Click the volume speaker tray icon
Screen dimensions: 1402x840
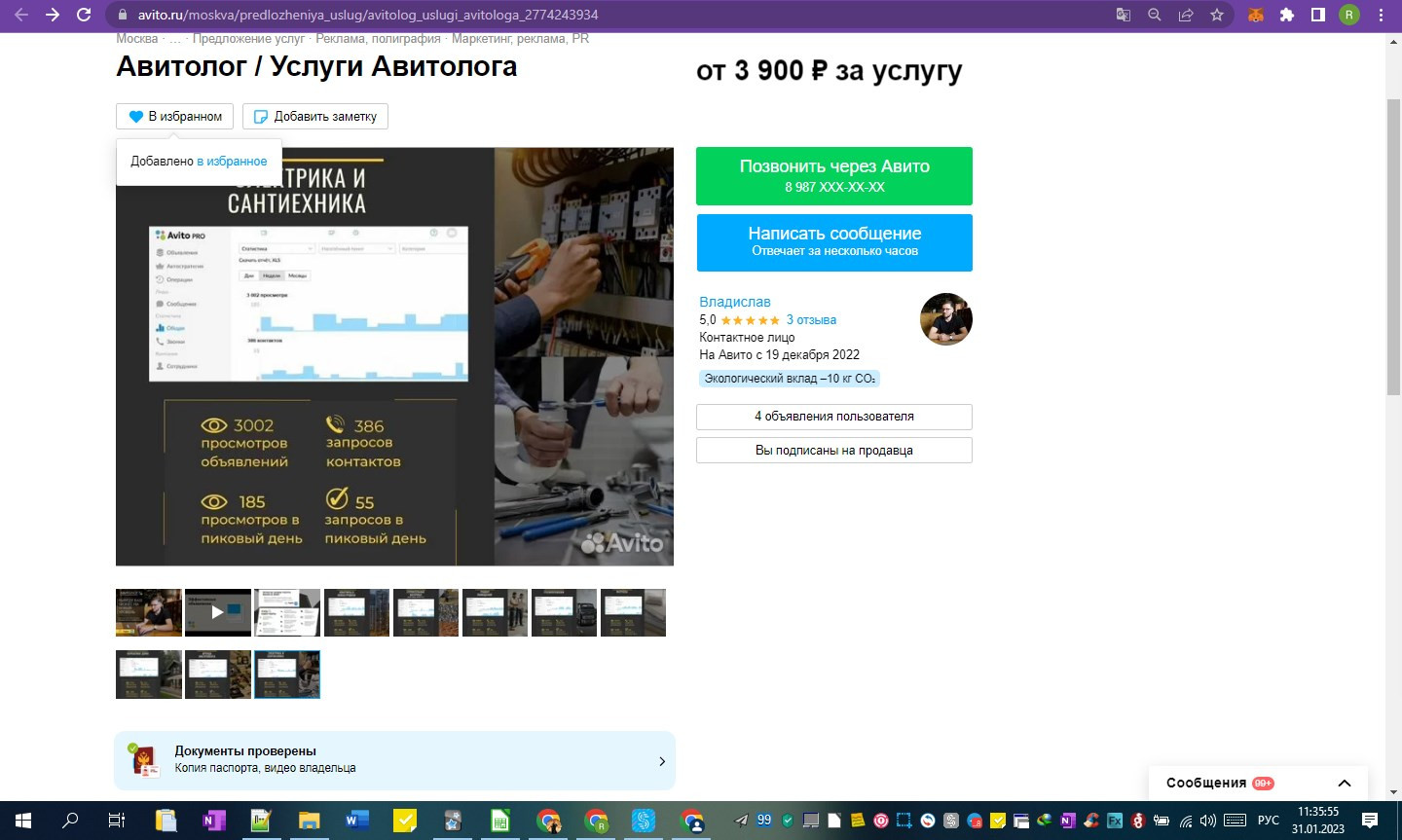[x=1208, y=821]
